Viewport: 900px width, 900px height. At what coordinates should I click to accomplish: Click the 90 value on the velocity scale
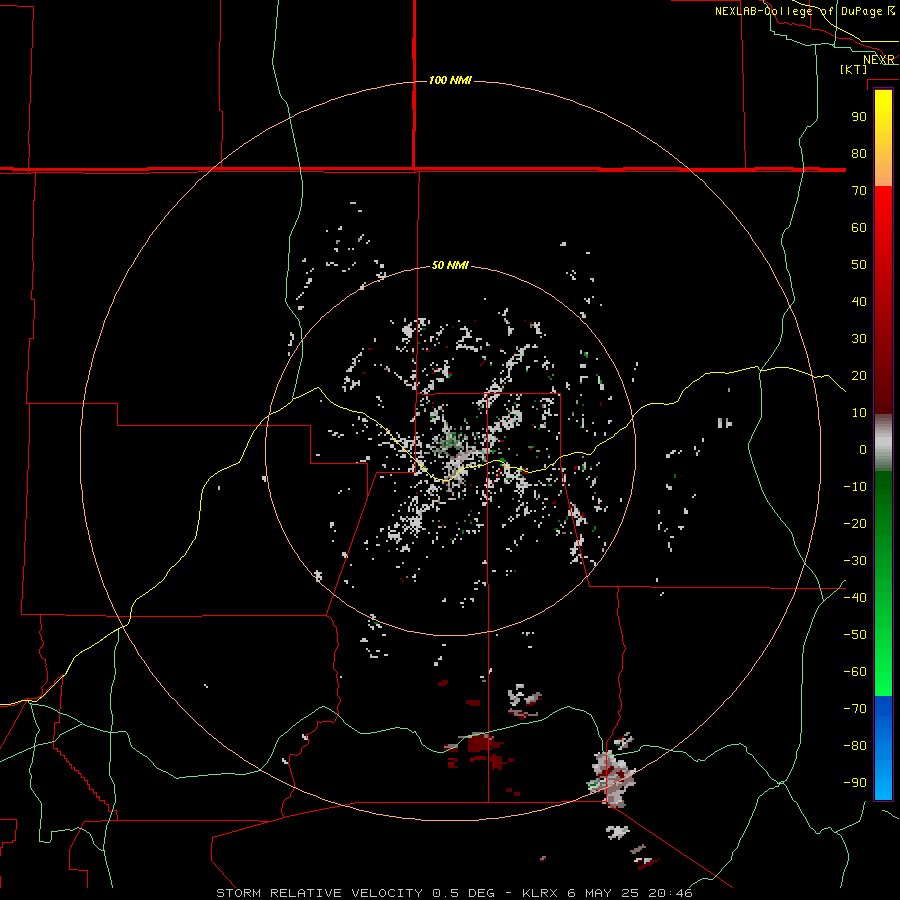tap(859, 117)
